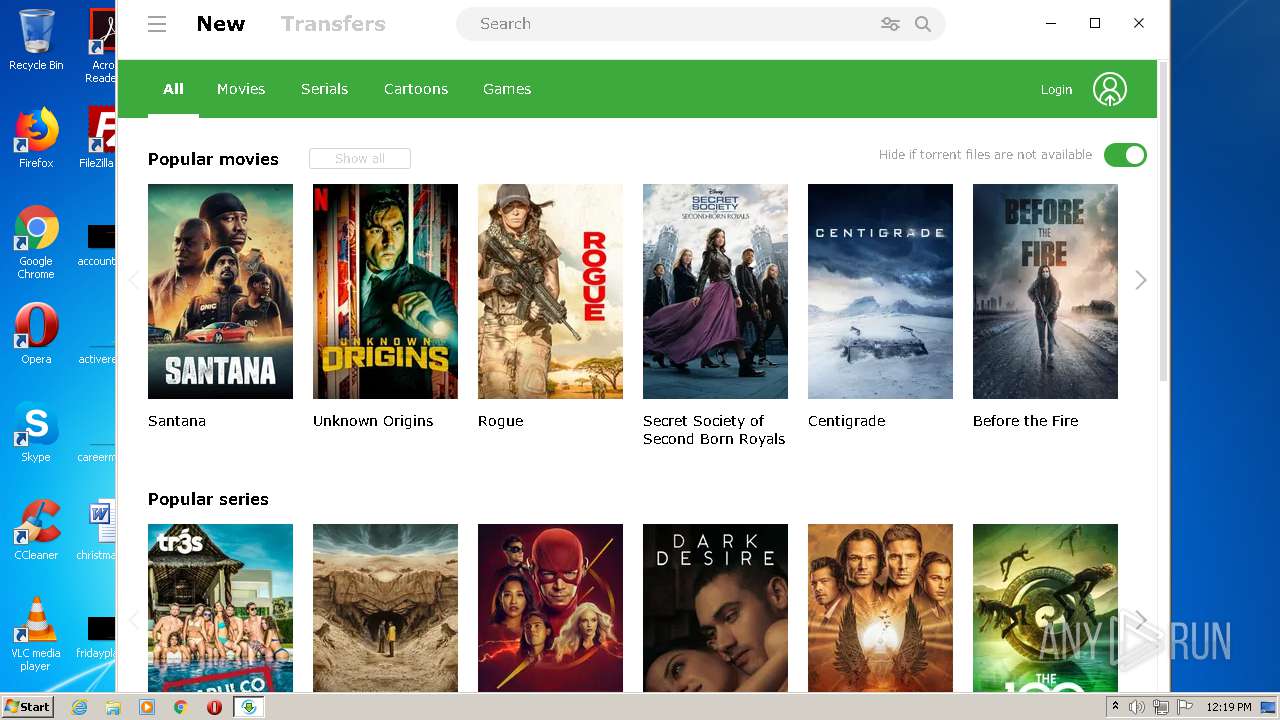This screenshot has width=1280, height=720.
Task: Click Internet Explorer taskbar icon
Action: pos(79,707)
